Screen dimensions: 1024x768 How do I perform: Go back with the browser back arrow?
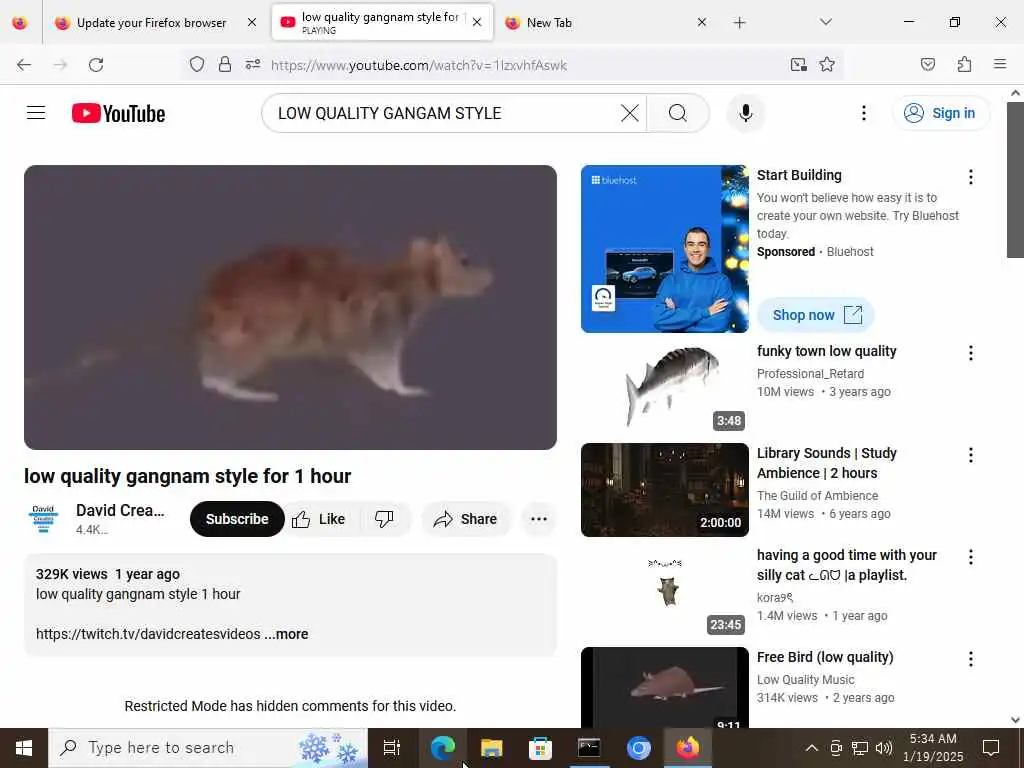(x=24, y=65)
